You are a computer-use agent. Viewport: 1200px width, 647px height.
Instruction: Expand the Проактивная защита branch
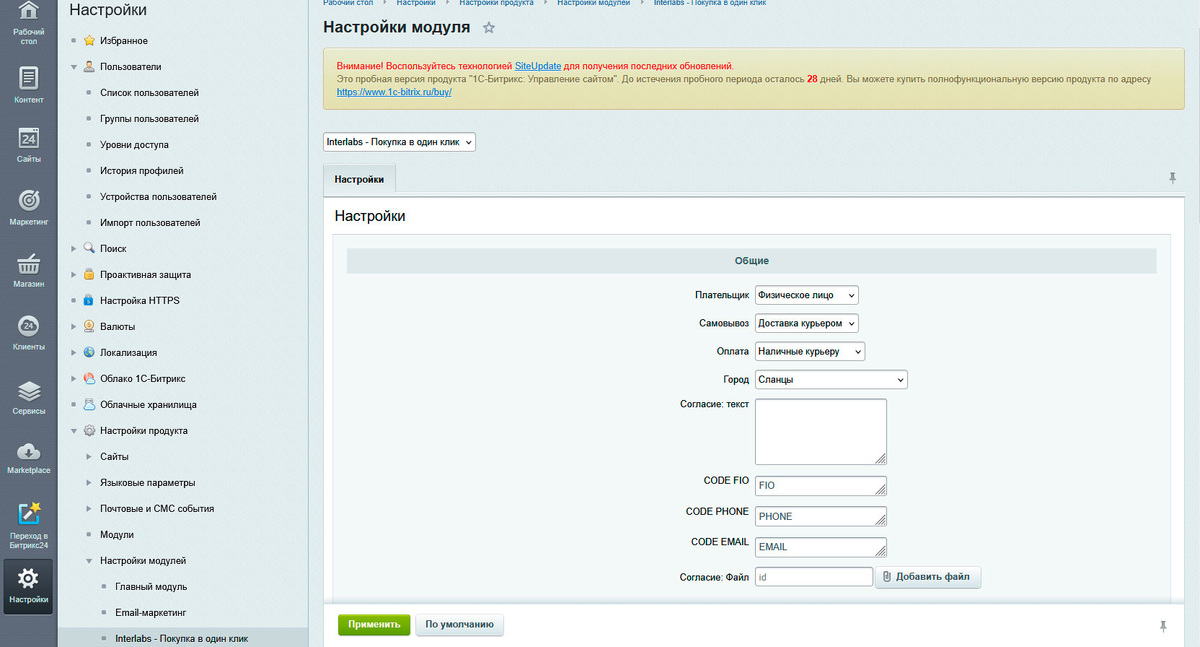pos(74,274)
